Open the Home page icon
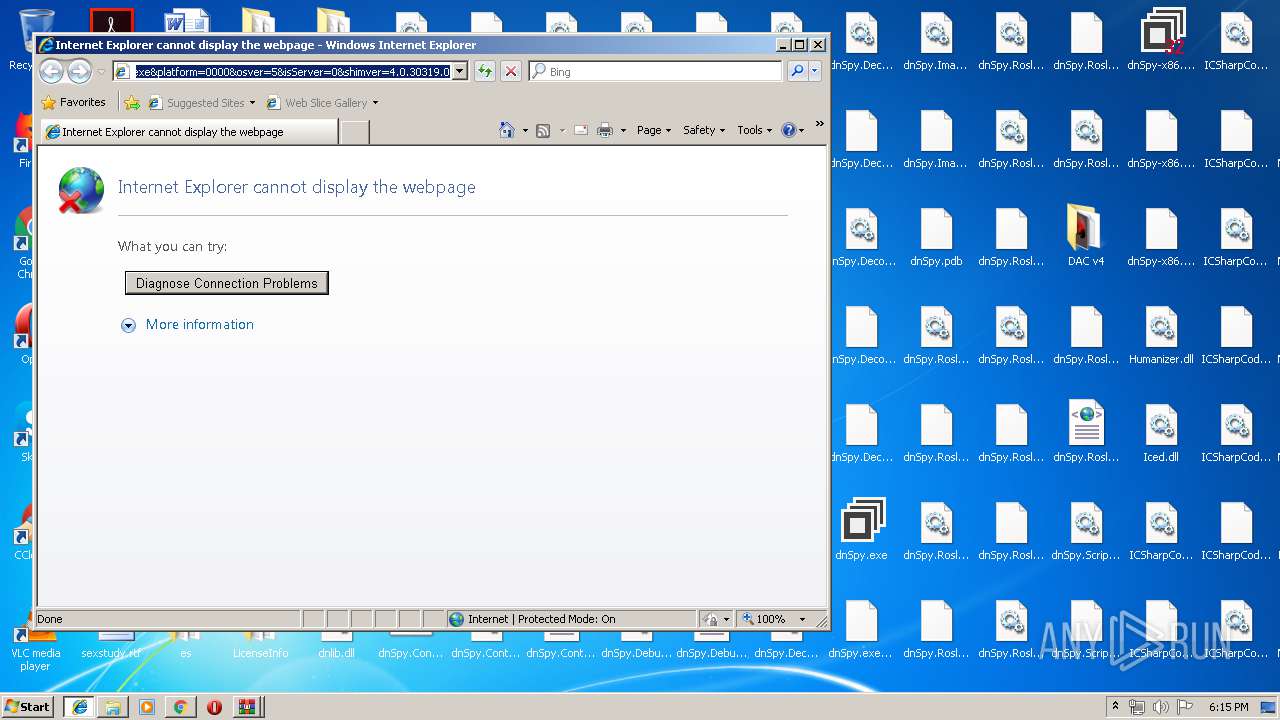The height and width of the screenshot is (720, 1280). [507, 130]
